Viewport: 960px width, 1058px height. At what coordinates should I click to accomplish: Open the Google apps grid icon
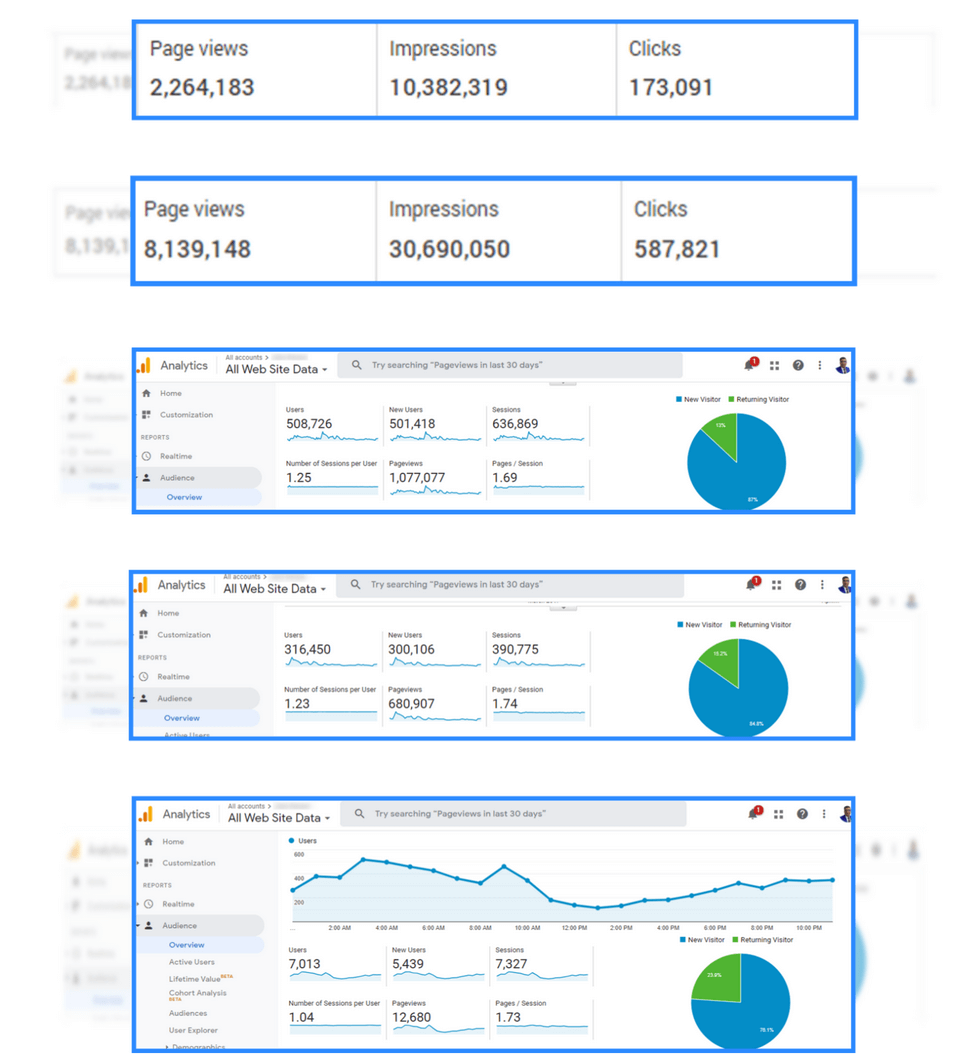(x=778, y=813)
